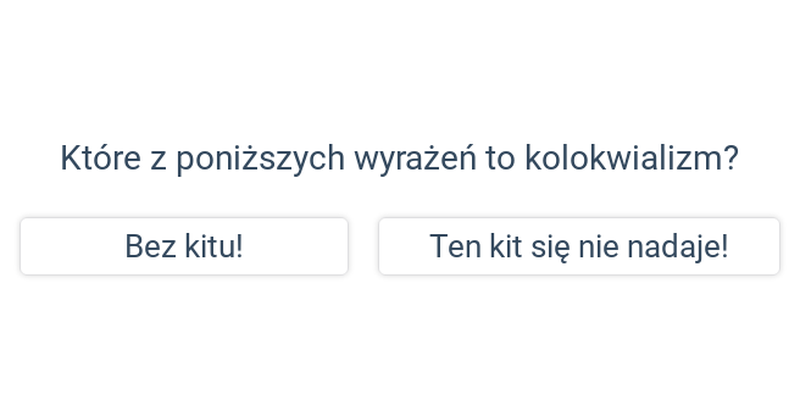Choose the longer answer button mentioning "kit się"
800x400 pixels.
pyautogui.click(x=579, y=246)
